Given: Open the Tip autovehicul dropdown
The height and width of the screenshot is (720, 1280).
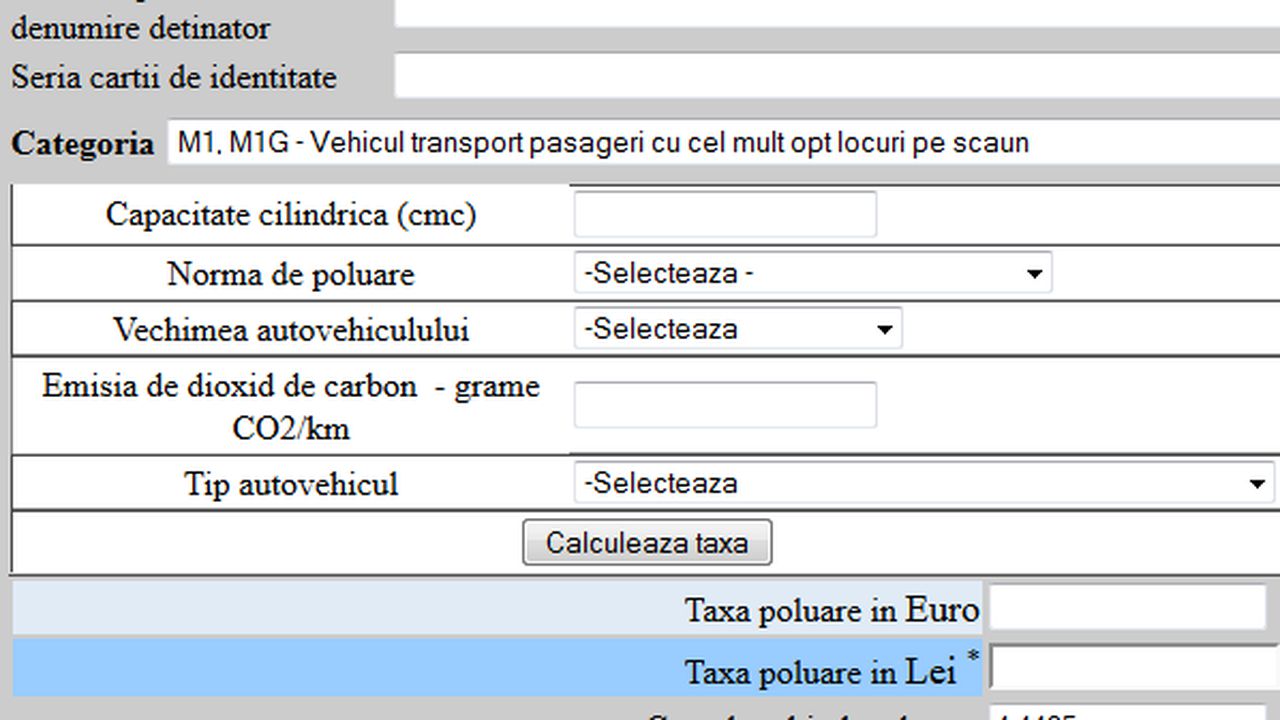Looking at the screenshot, I should pyautogui.click(x=920, y=483).
